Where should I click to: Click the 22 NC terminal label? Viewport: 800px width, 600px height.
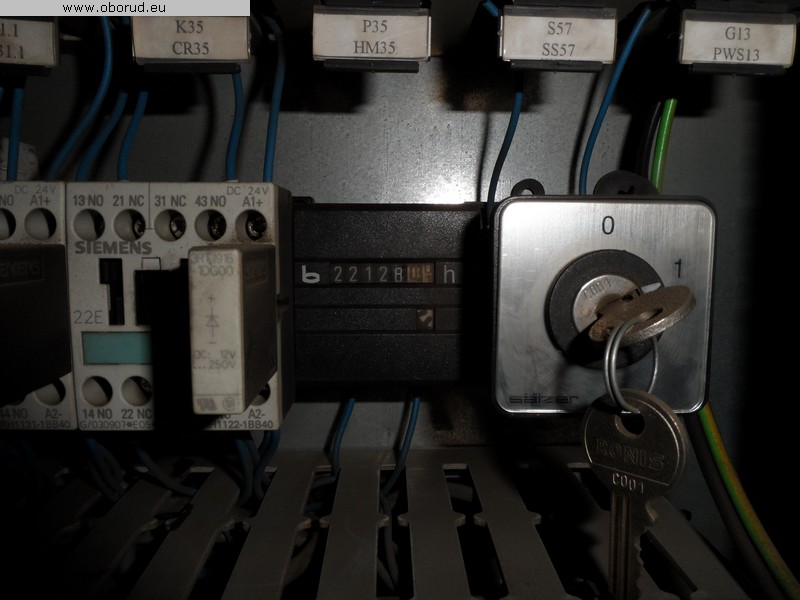pos(137,413)
